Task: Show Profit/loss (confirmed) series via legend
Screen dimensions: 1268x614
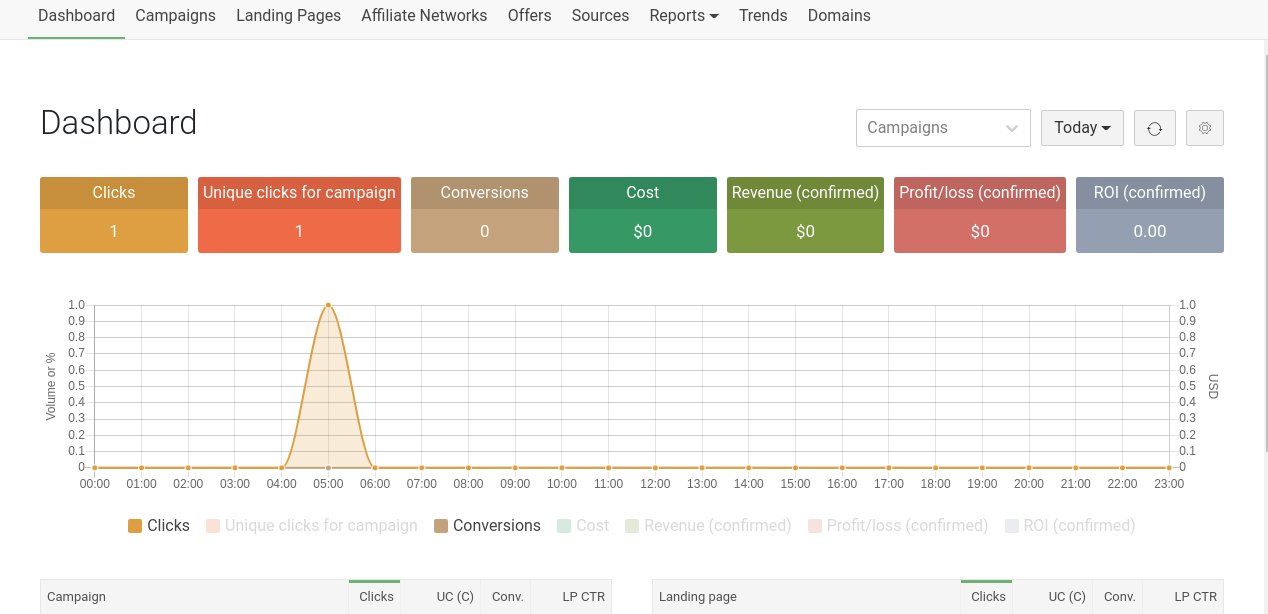Action: click(x=898, y=526)
